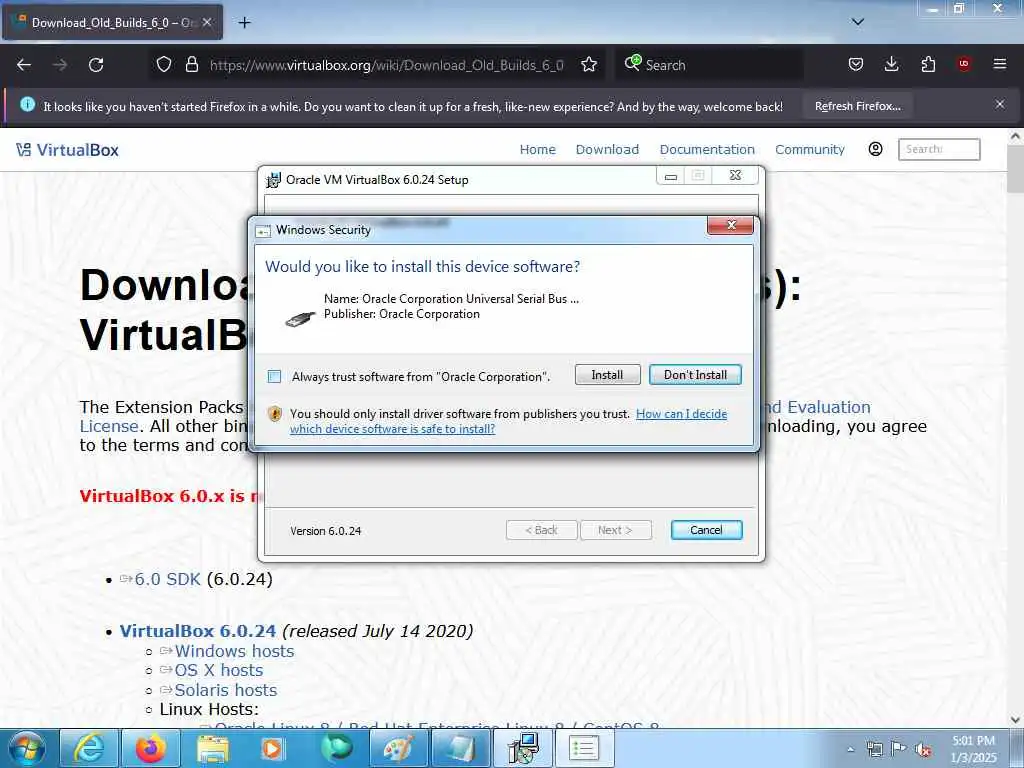Click Don't Install in Windows Security dialog
Image resolution: width=1024 pixels, height=768 pixels.
[x=696, y=375]
